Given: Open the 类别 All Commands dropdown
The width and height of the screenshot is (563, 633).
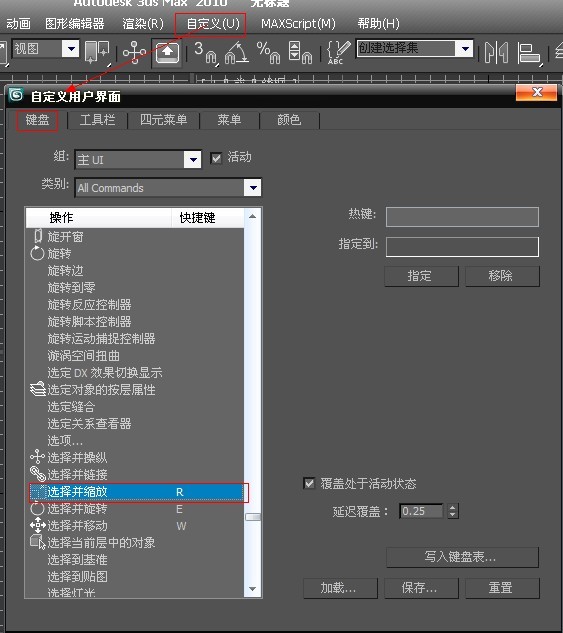Looking at the screenshot, I should pyautogui.click(x=253, y=188).
